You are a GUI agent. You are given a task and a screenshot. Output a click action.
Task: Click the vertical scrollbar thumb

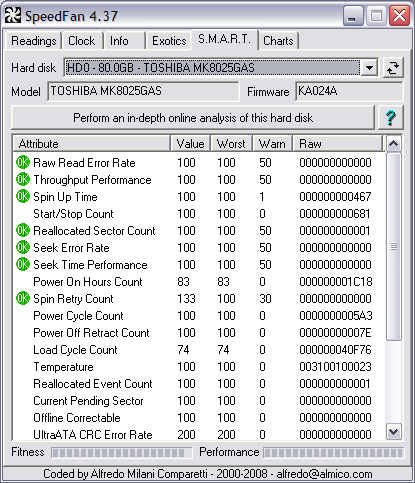click(x=394, y=247)
